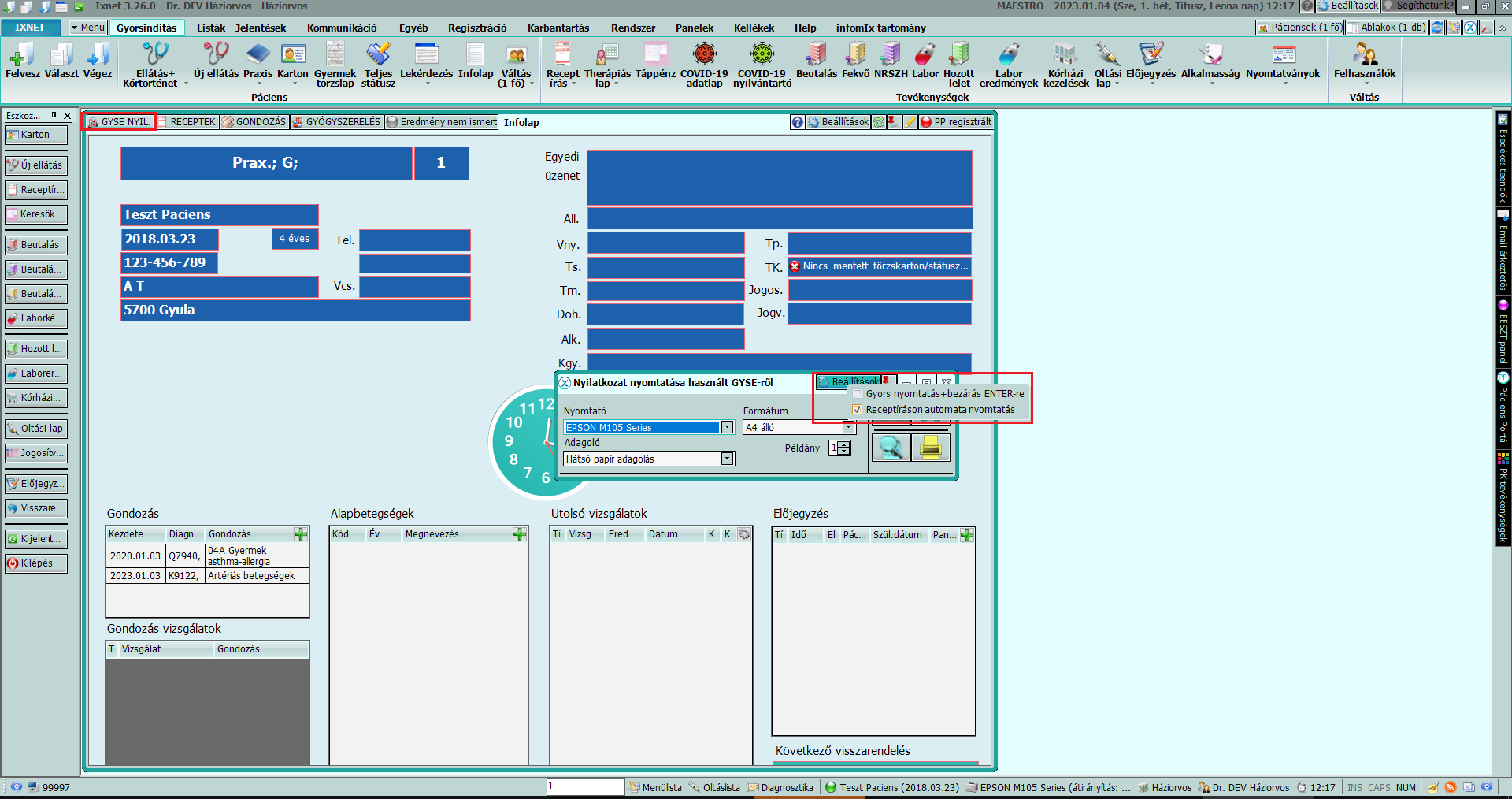
Task: Add a new Előjegyzés entry with the plus icon
Action: click(967, 535)
